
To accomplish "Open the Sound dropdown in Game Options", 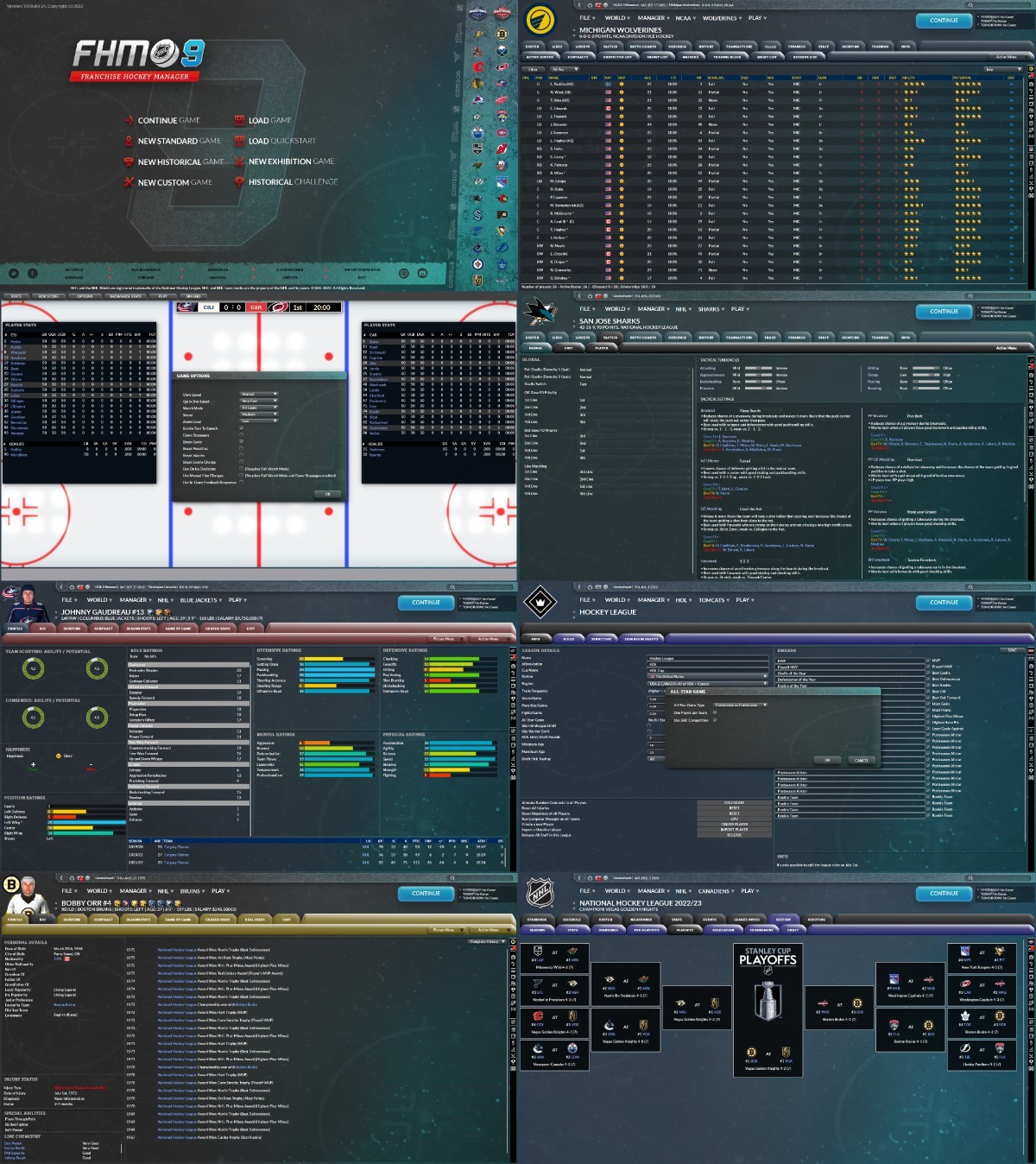I will (x=259, y=414).
